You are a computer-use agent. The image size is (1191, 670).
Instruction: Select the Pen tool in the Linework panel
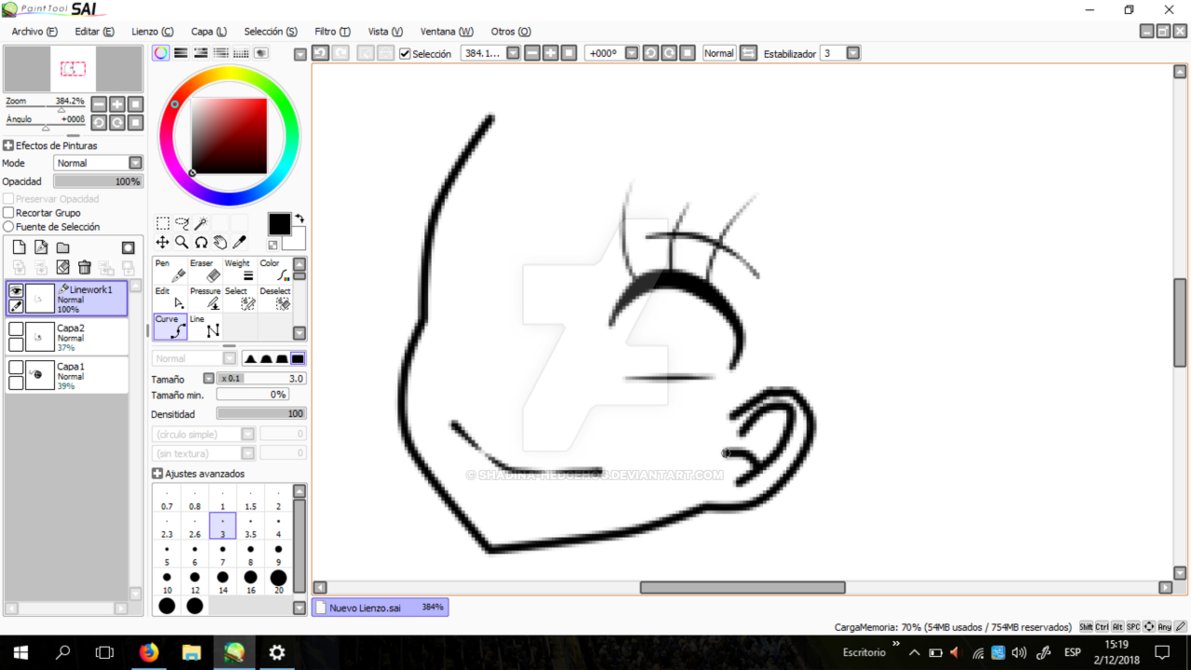pos(172,274)
